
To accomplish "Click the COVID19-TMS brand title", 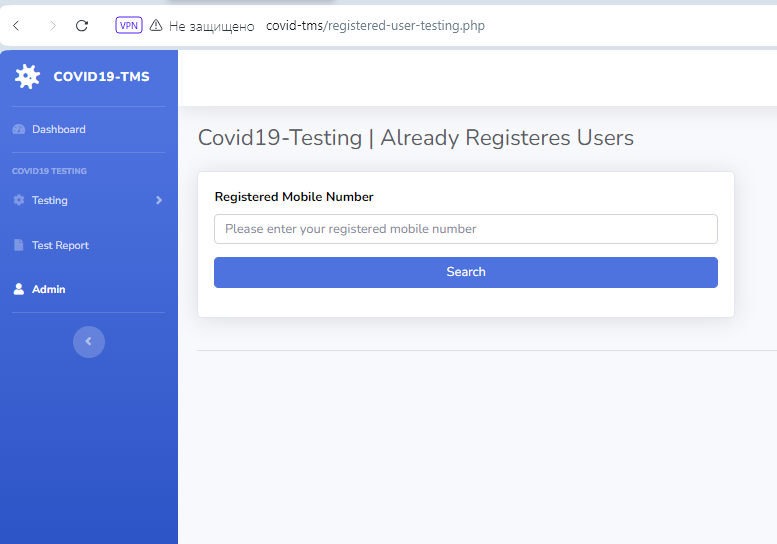I will 101,77.
